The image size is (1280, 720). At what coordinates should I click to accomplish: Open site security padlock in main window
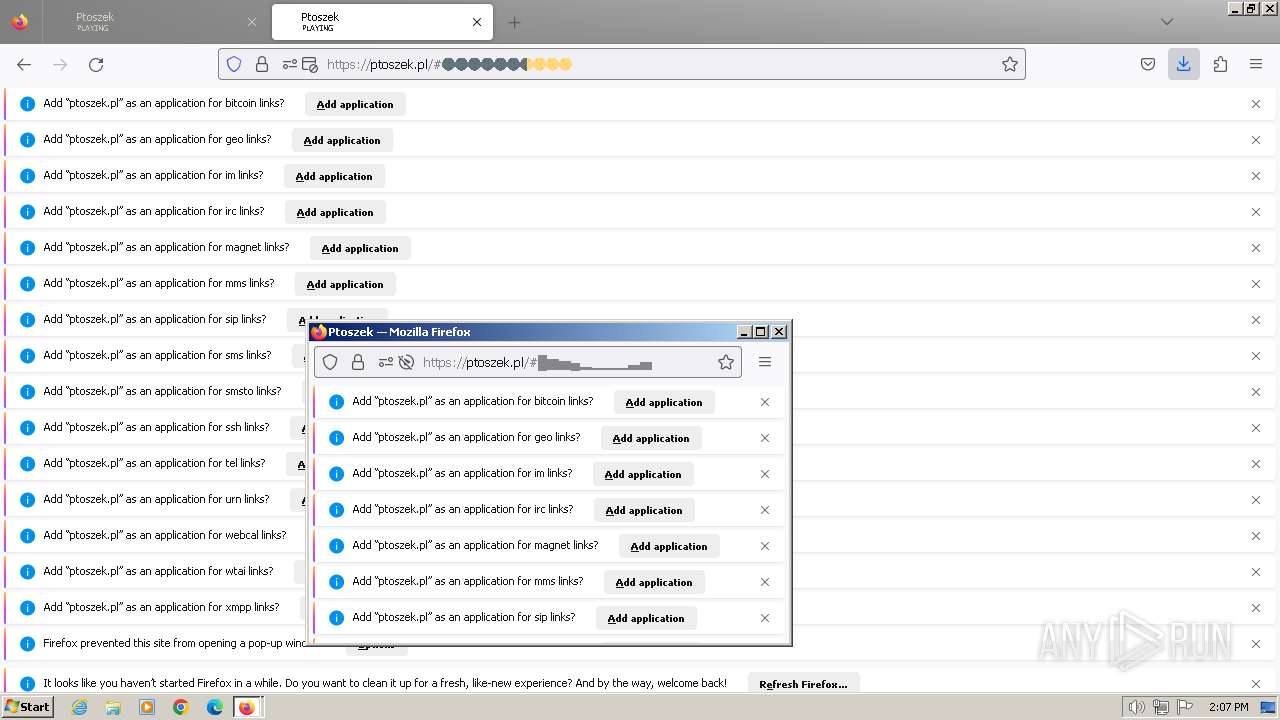pyautogui.click(x=262, y=64)
